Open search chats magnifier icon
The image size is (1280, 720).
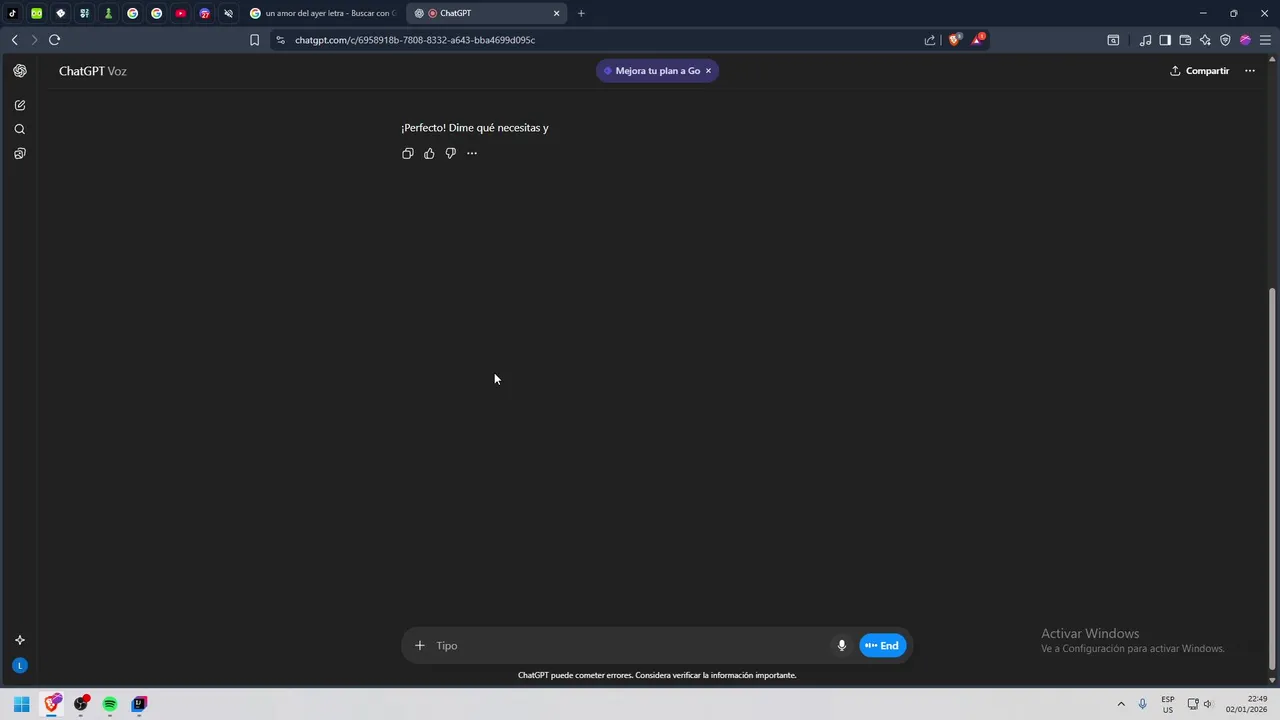[x=20, y=129]
